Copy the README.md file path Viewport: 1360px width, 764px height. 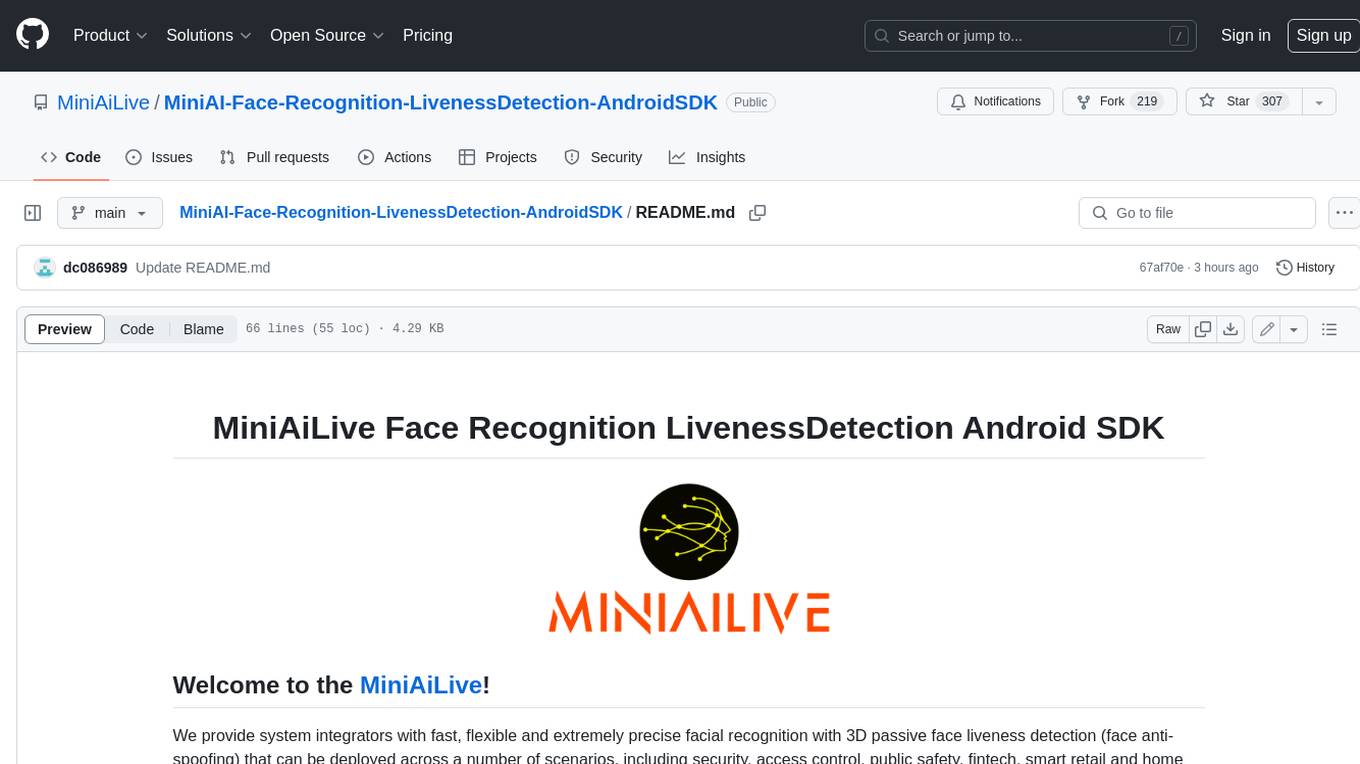758,212
